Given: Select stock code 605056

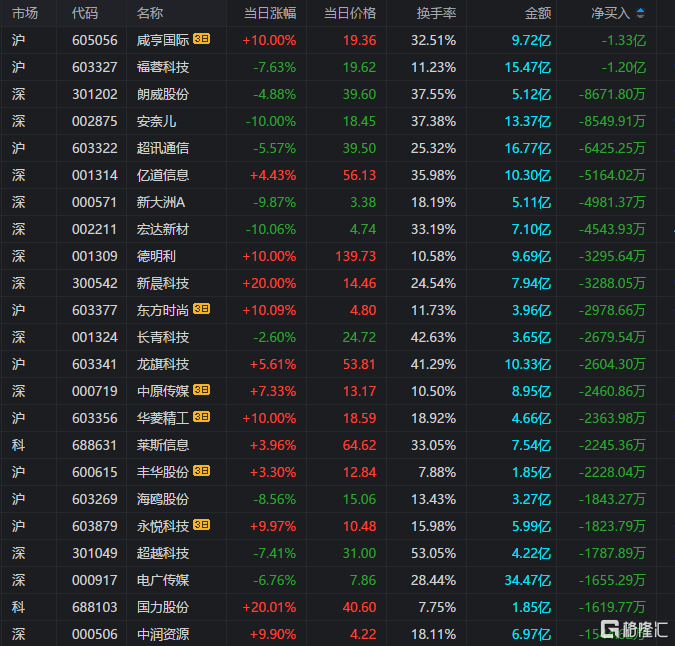Looking at the screenshot, I should 95,40.
